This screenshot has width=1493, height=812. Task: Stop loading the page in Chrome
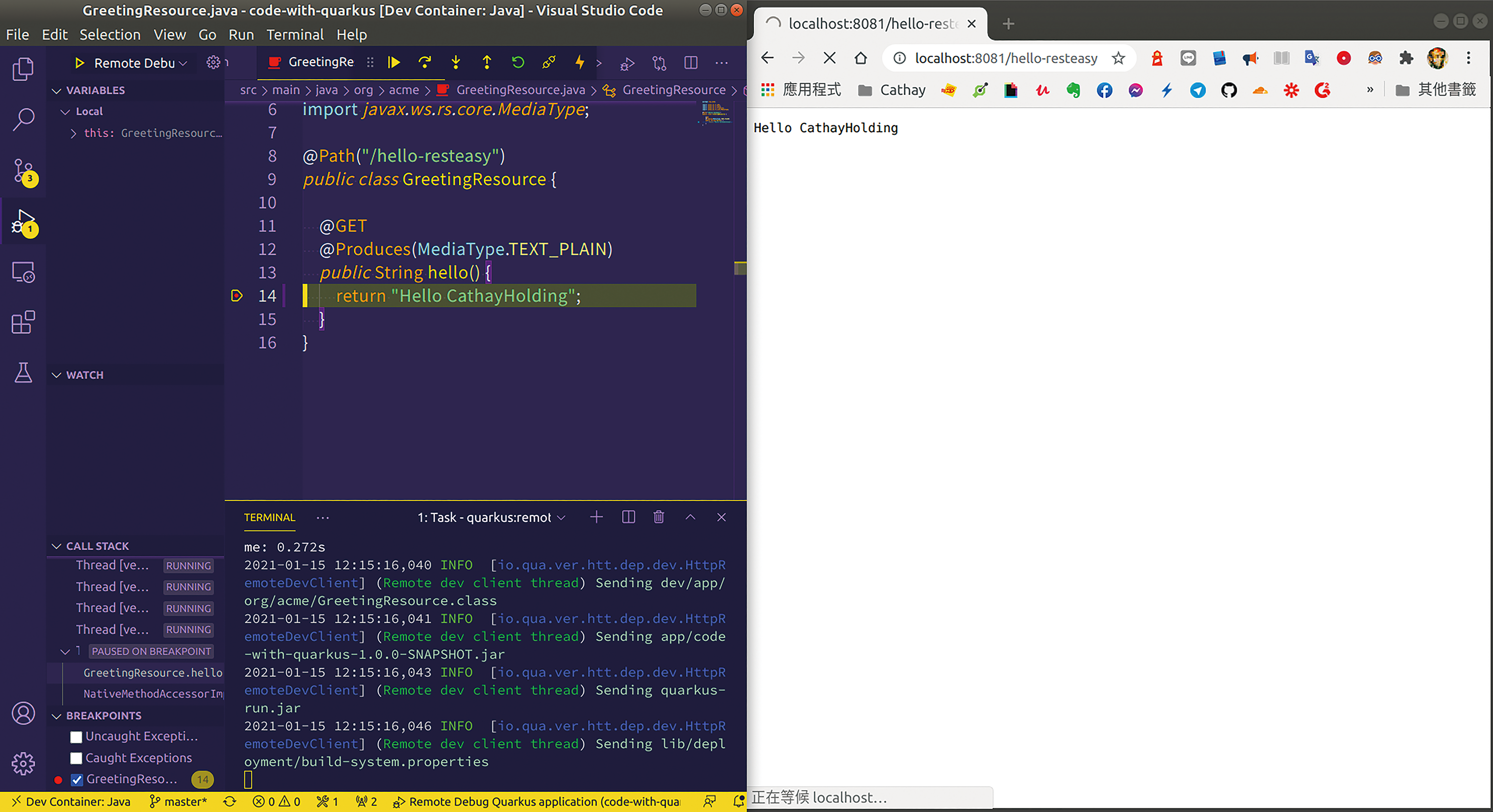(830, 58)
